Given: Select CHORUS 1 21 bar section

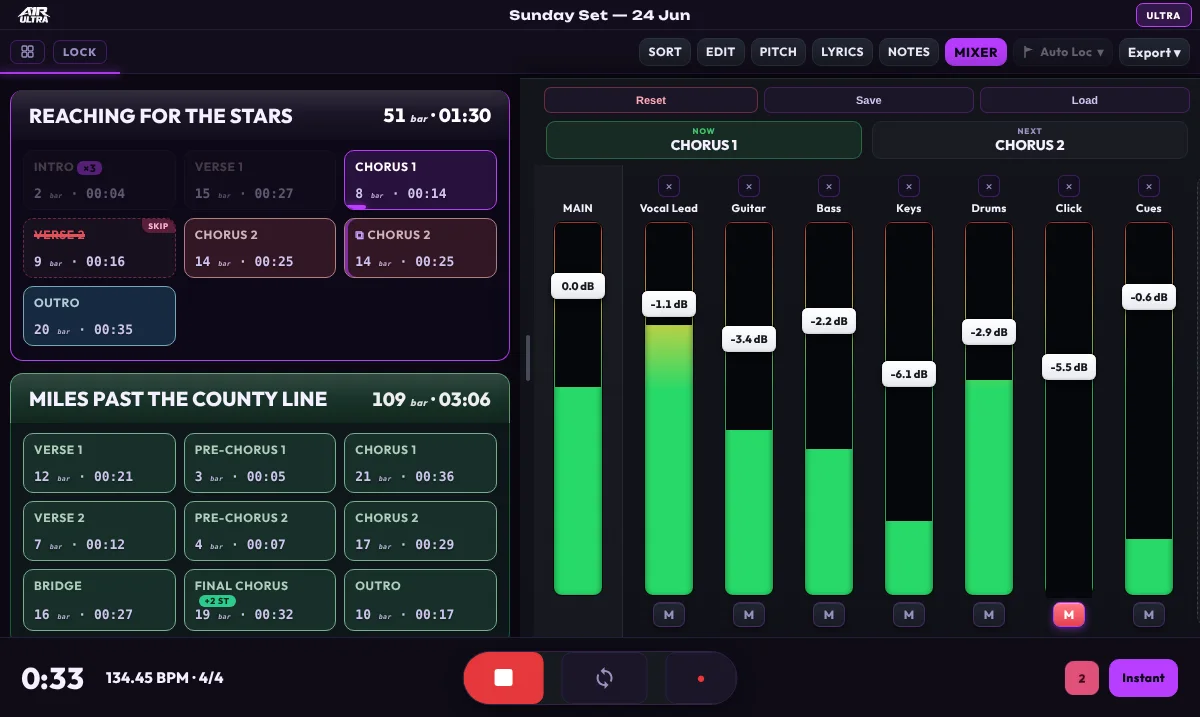Looking at the screenshot, I should coord(420,463).
